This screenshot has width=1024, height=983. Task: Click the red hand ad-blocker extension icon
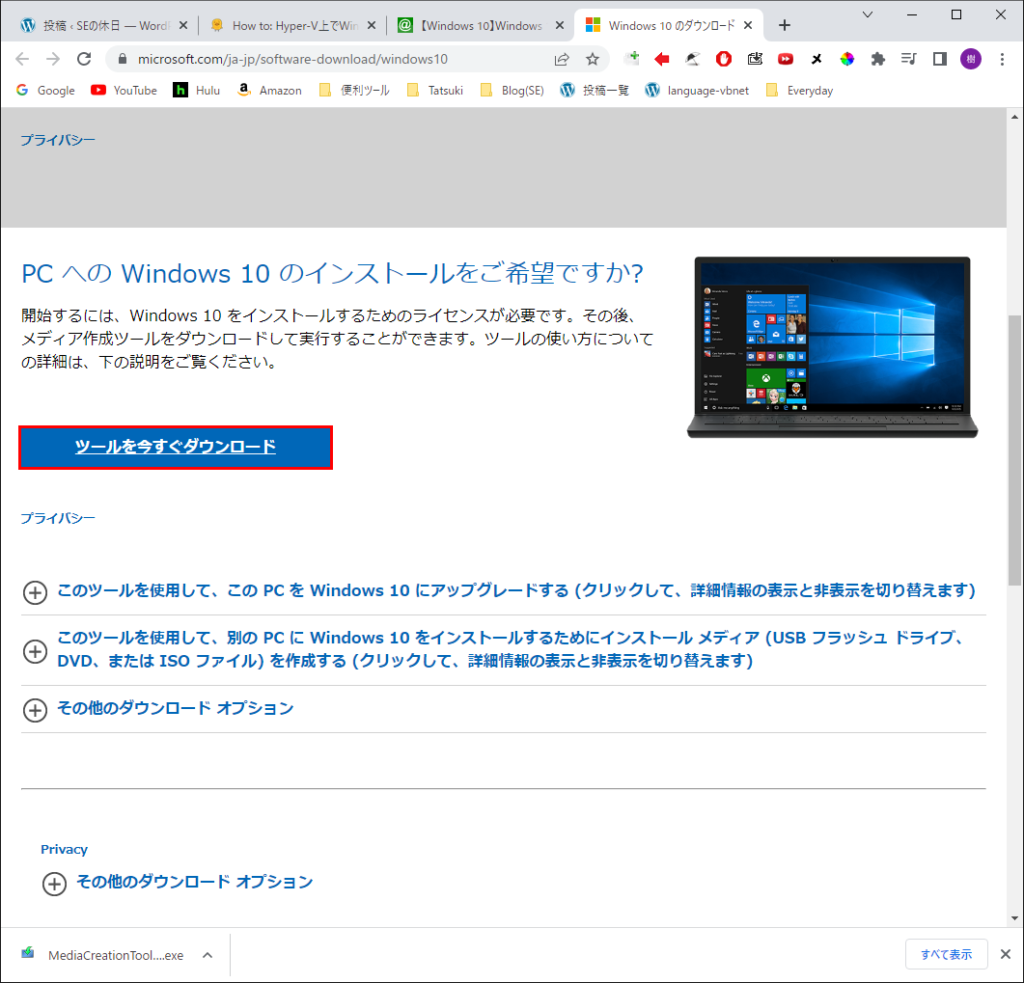723,59
